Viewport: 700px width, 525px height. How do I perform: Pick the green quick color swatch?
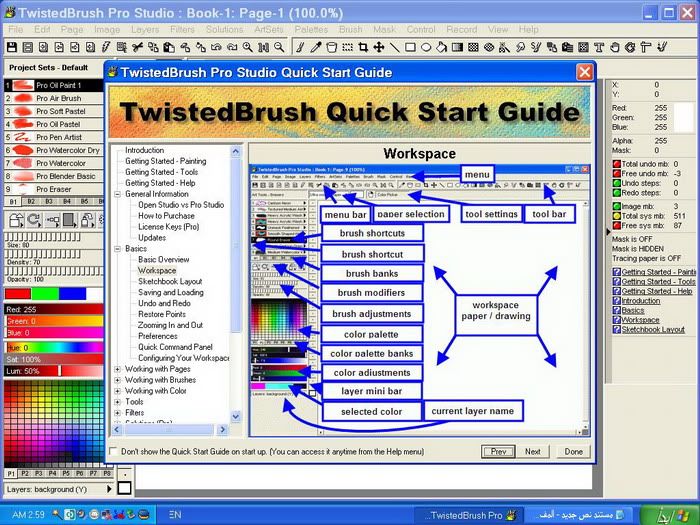coord(45,293)
